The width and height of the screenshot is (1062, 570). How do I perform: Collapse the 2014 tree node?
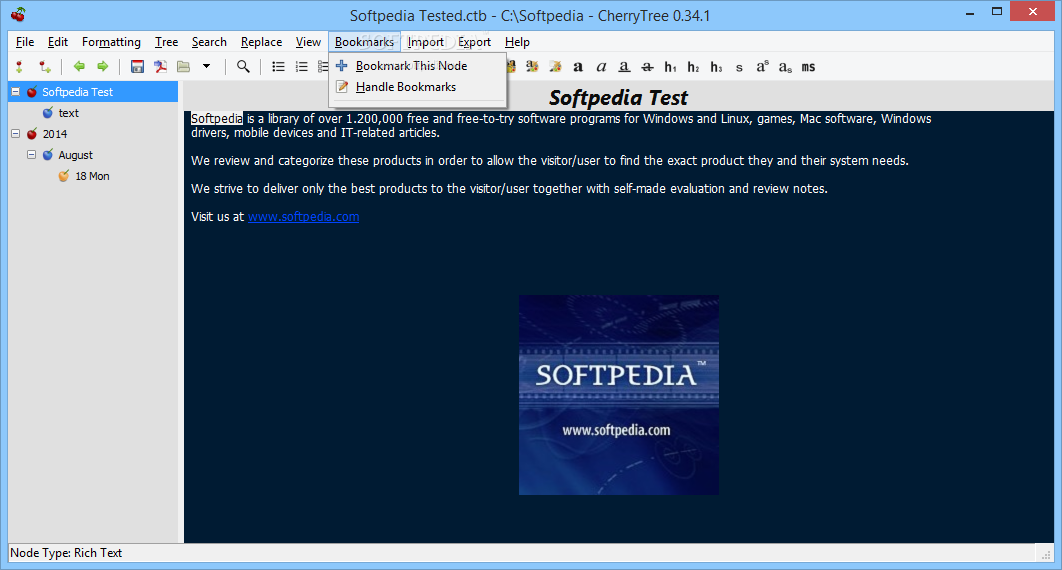click(x=16, y=133)
